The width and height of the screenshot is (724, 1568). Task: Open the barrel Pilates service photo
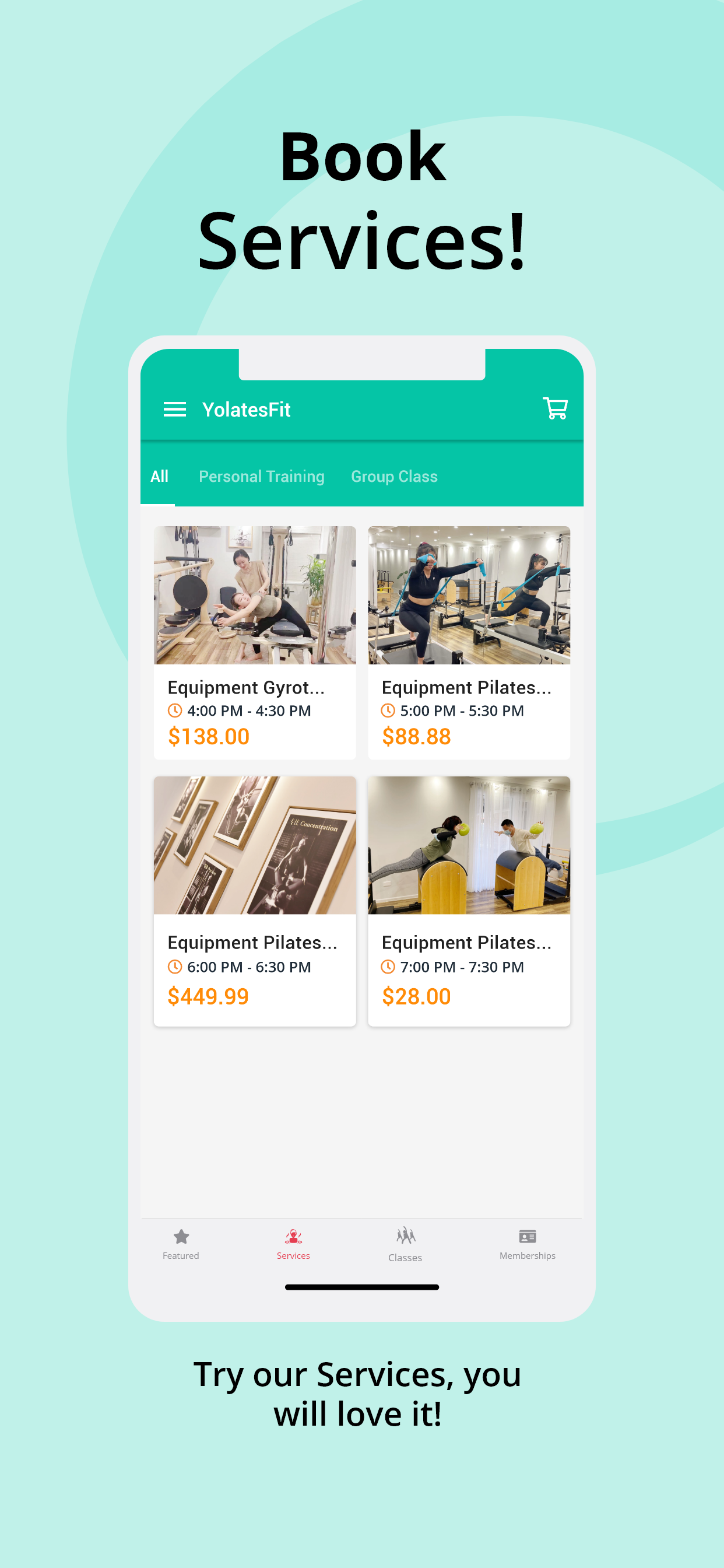469,845
